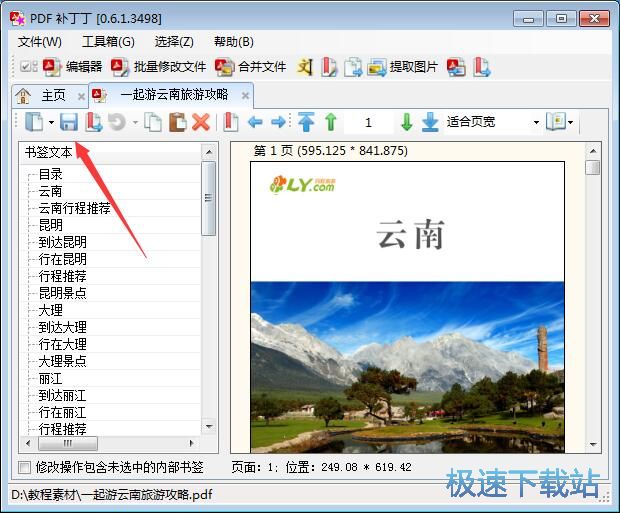
Task: Open 提取图片 extract images tool
Action: (403, 67)
